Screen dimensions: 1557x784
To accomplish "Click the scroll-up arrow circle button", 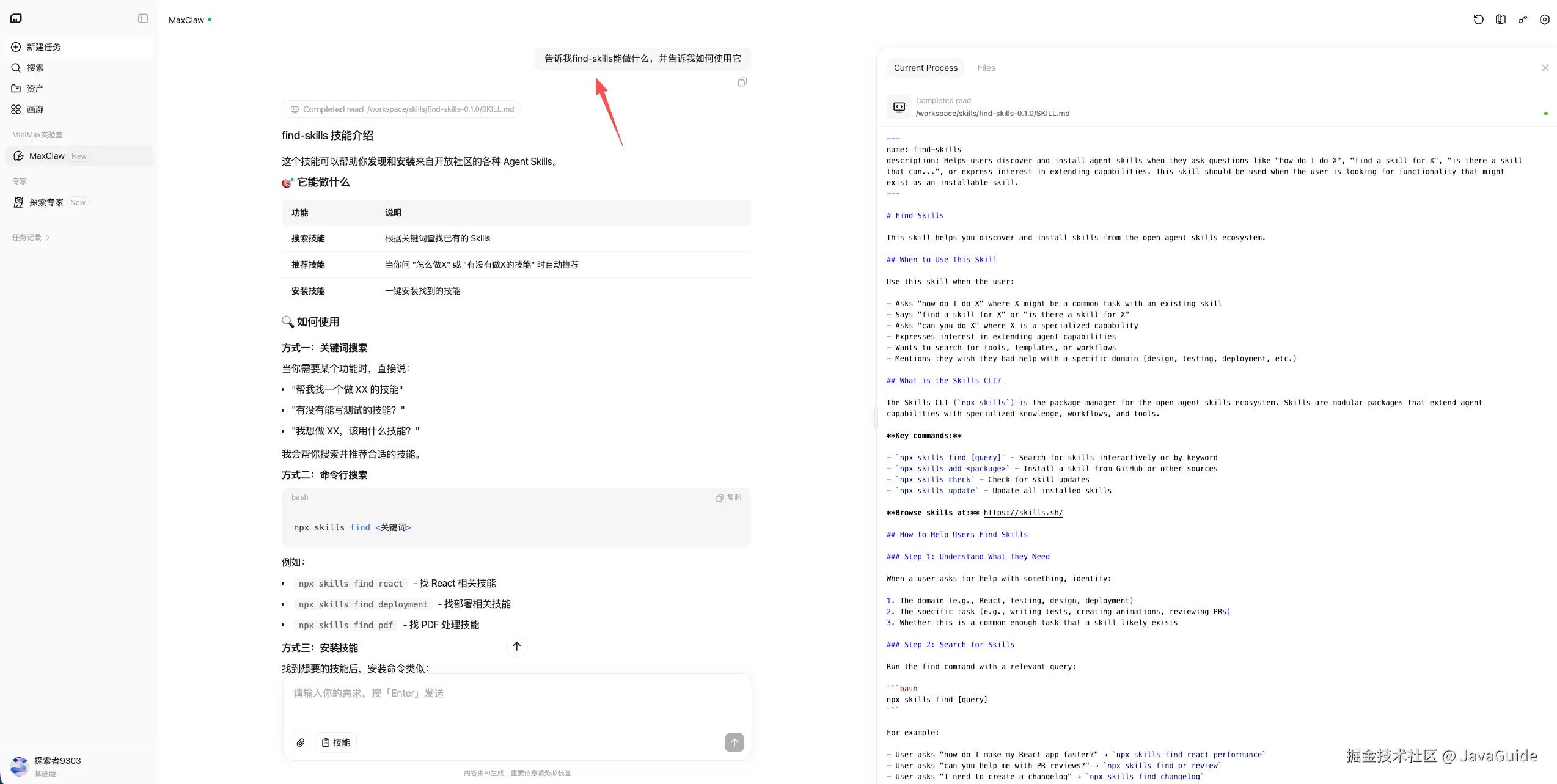I will tap(516, 646).
